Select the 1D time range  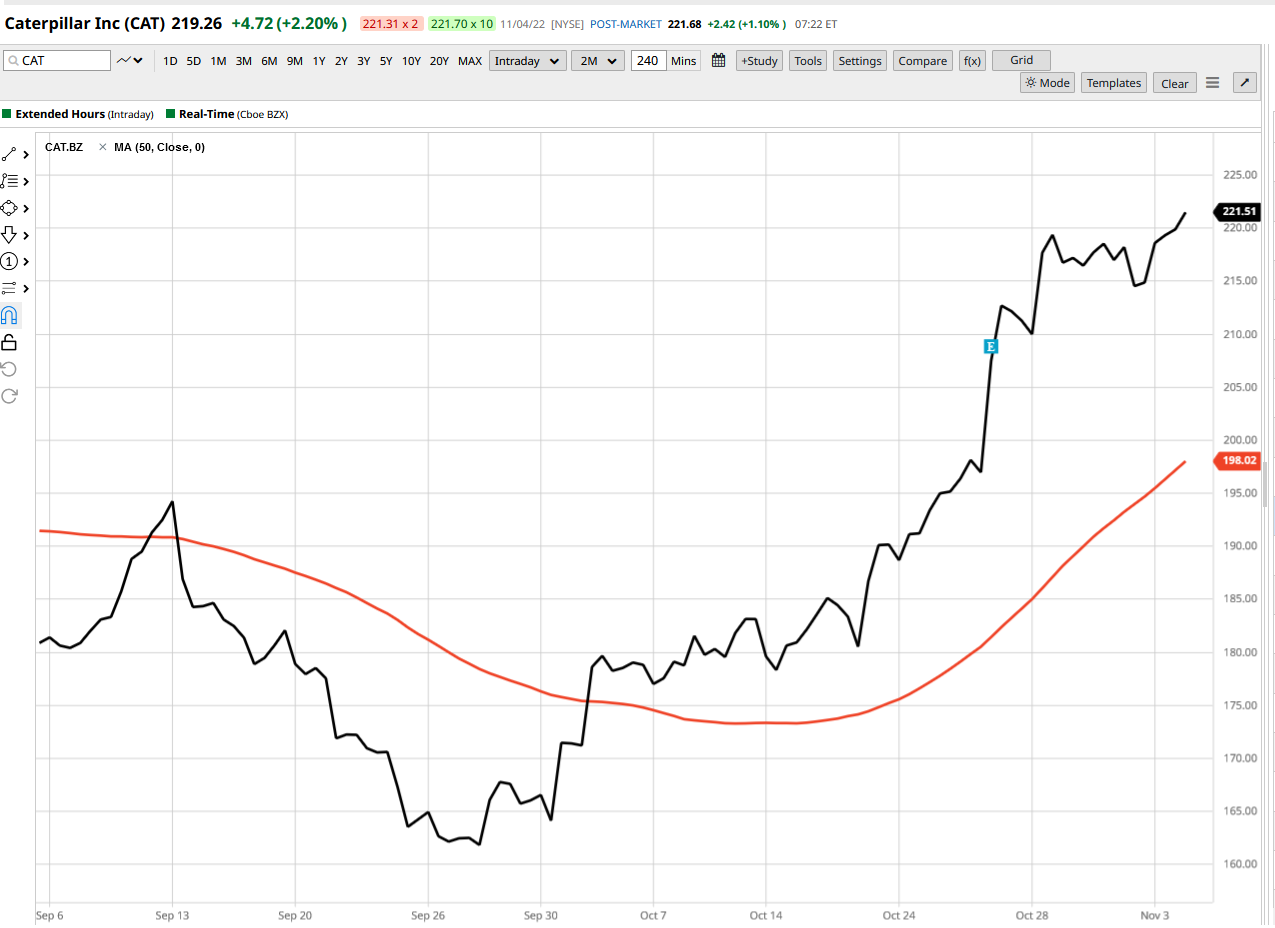(170, 61)
